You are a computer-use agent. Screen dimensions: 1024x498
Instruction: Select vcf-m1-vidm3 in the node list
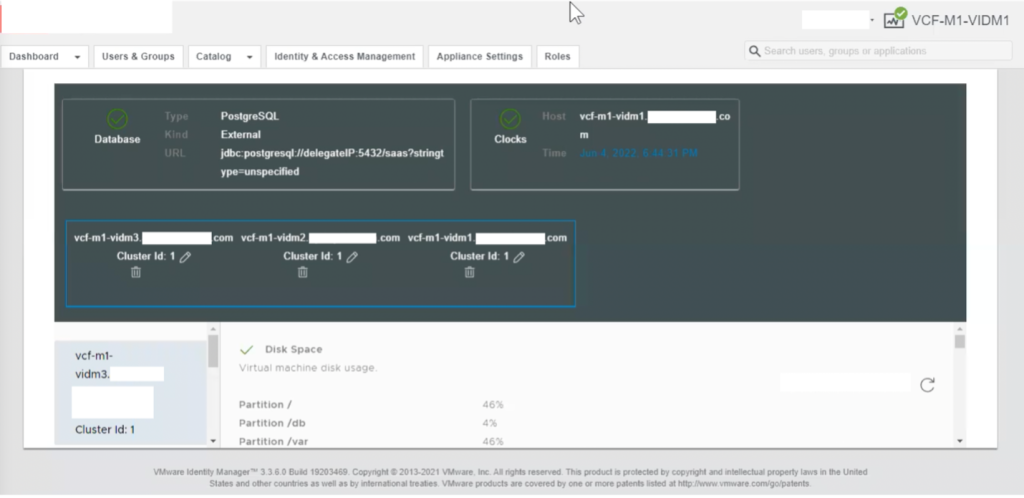tap(131, 392)
